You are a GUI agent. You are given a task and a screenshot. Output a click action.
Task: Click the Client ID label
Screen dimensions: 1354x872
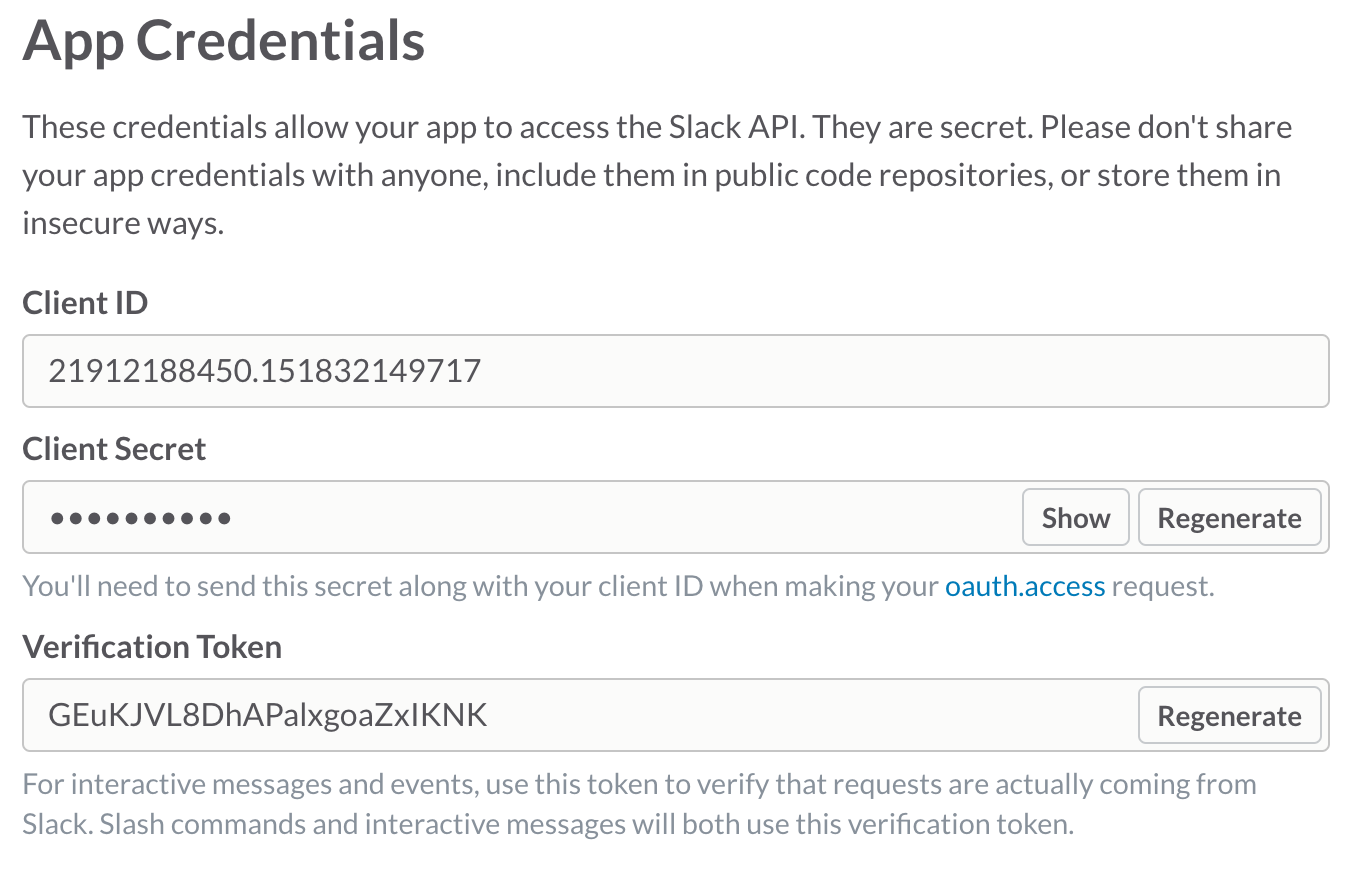tap(85, 302)
